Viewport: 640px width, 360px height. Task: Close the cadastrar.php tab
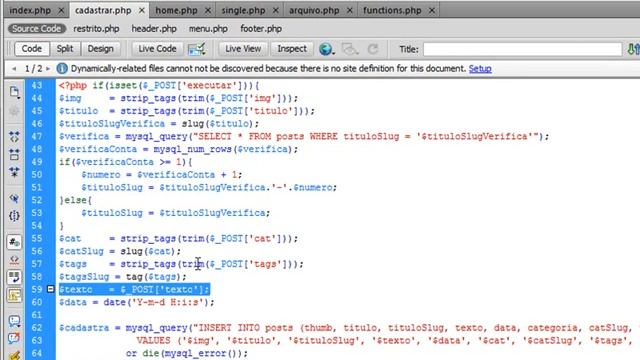pos(142,11)
